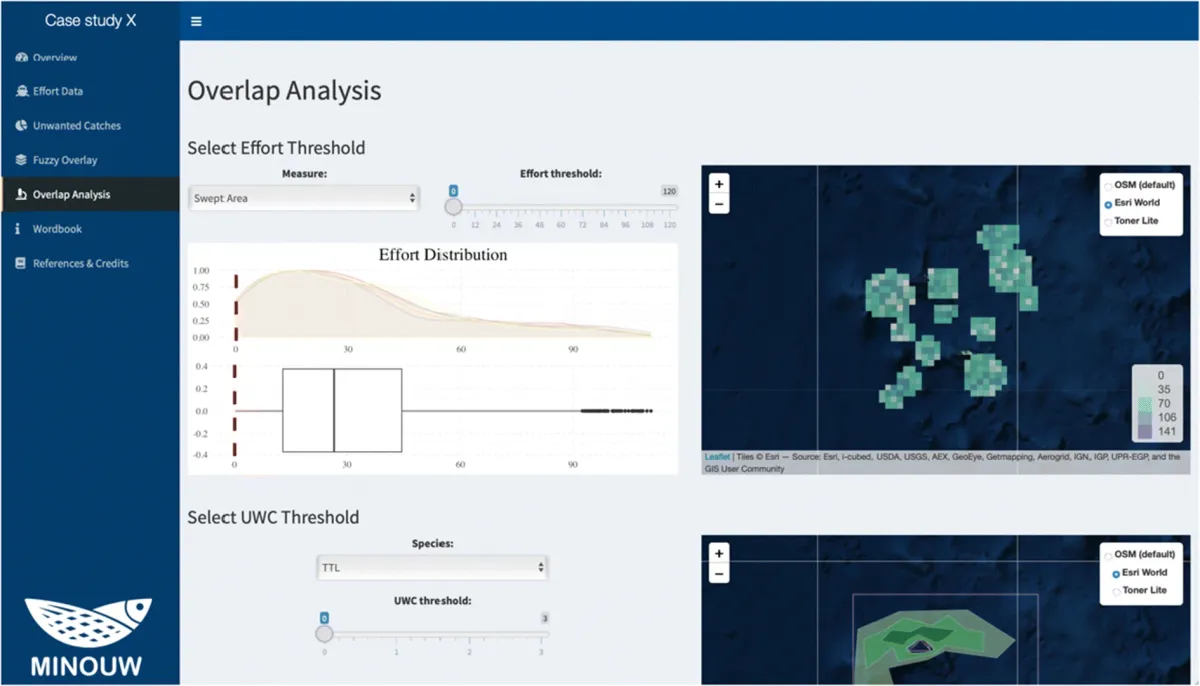Viewport: 1200px width, 686px height.
Task: Select OSM (default) basemap on effort map
Action: coord(1108,186)
